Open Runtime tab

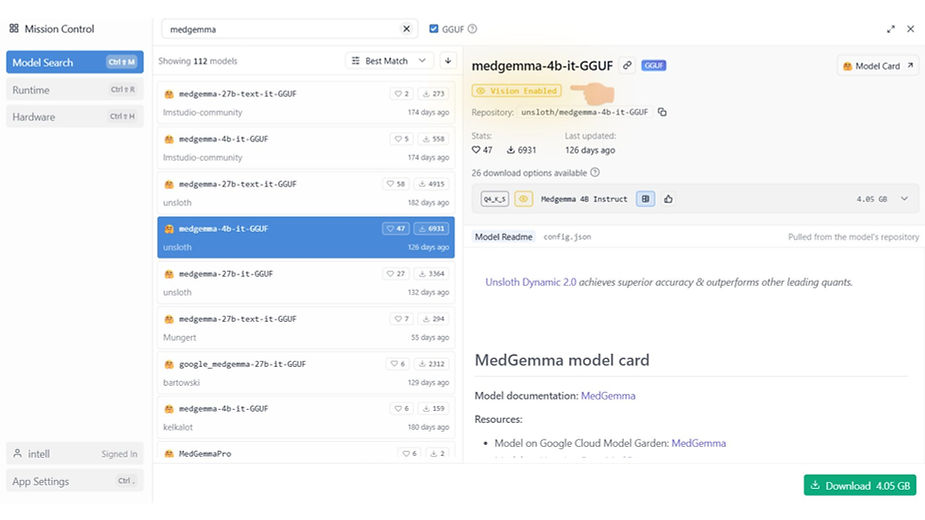pos(75,90)
